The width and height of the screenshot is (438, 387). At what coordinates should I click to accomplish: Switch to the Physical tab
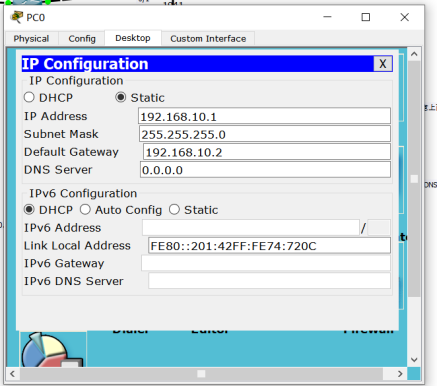(x=32, y=39)
